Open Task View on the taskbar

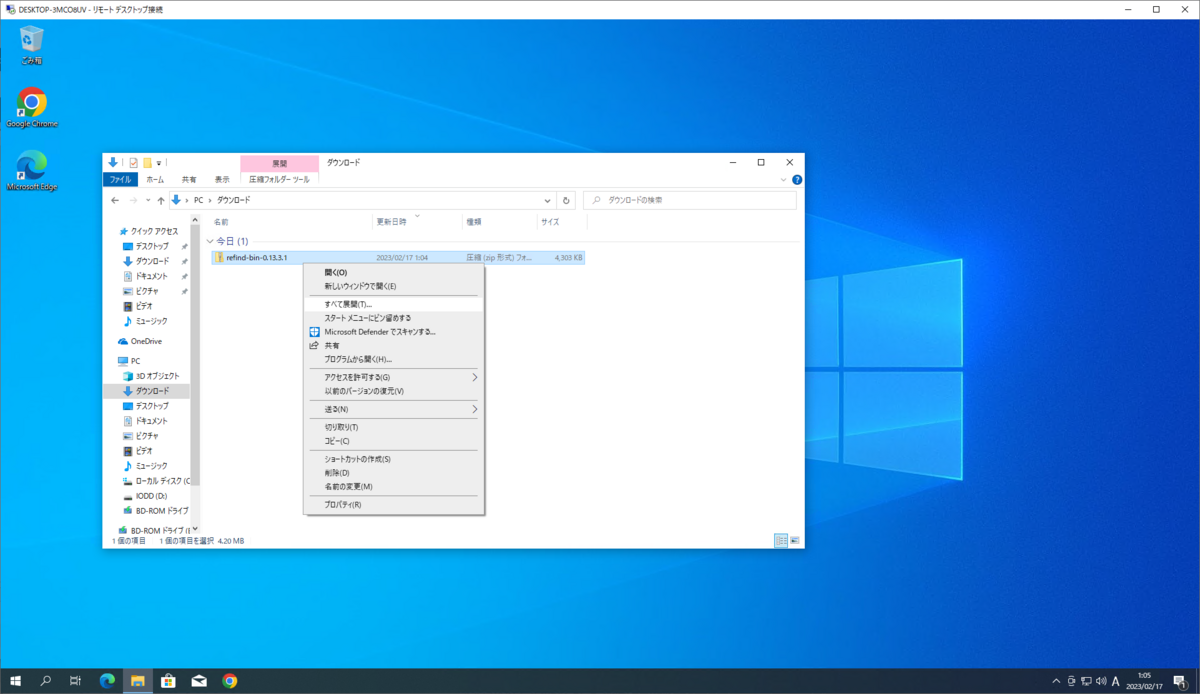[76, 681]
